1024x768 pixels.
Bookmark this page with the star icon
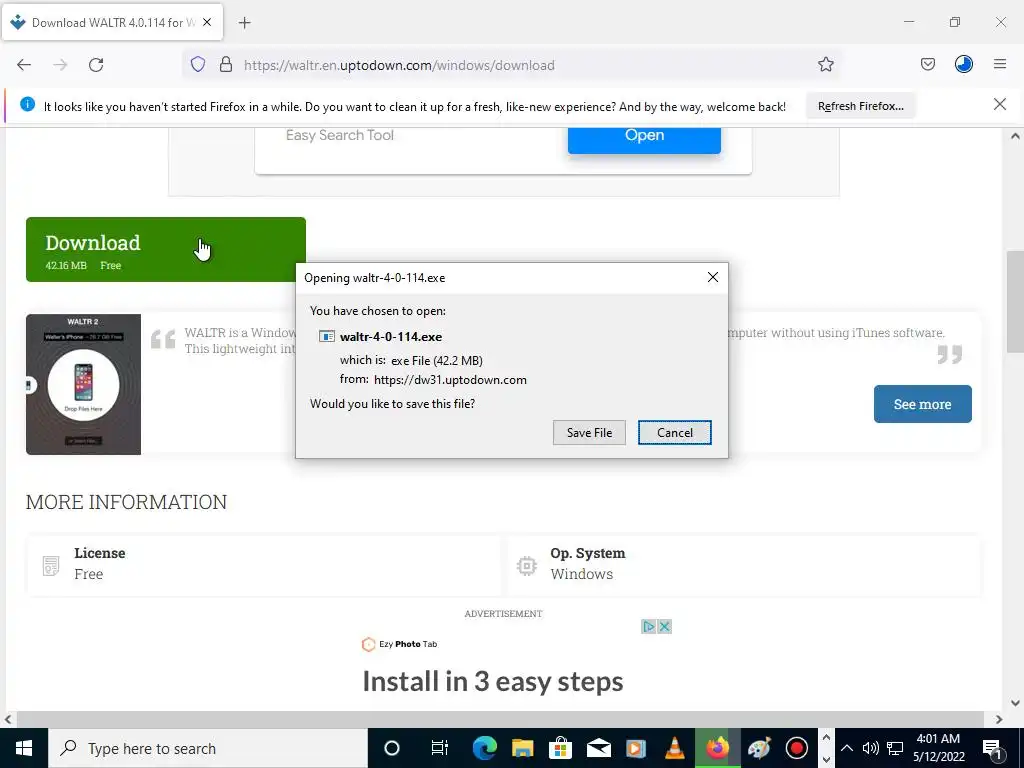pos(825,64)
